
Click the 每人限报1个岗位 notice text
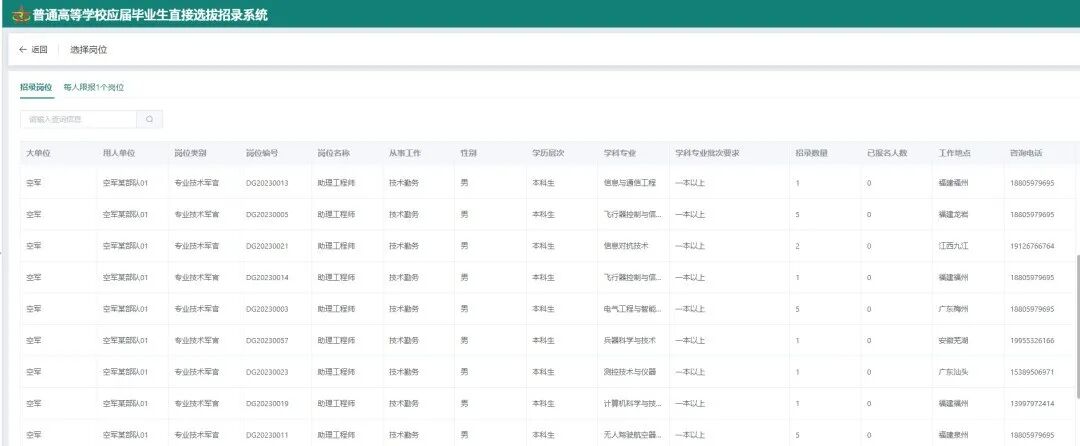[x=94, y=87]
